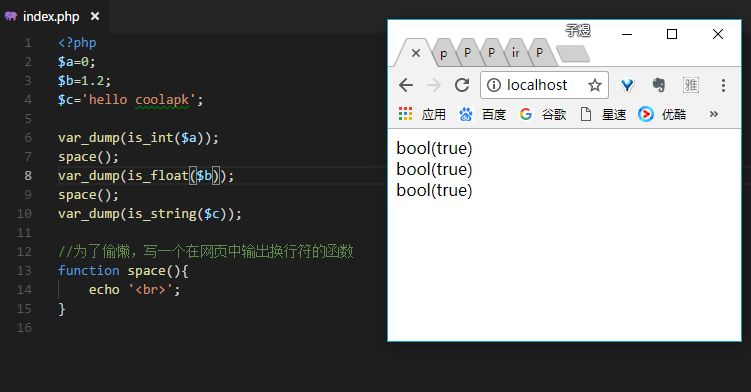Reload the localhost page

tap(462, 85)
